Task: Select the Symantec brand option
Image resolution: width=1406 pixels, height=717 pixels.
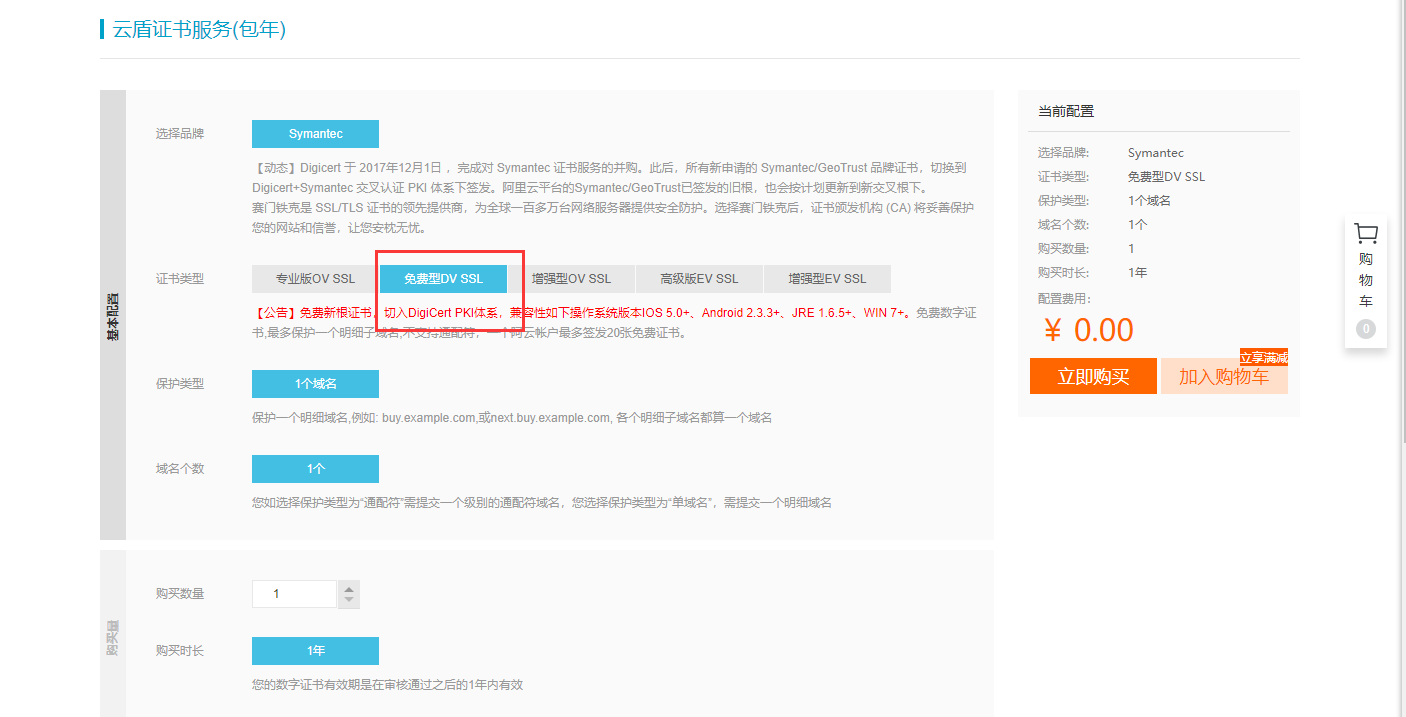Action: pos(315,134)
